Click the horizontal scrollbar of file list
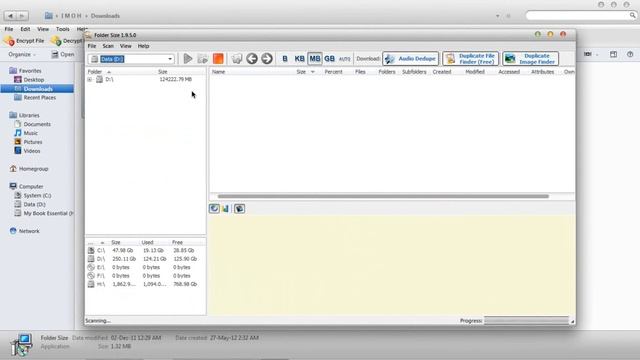Image resolution: width=640 pixels, height=360 pixels. click(x=383, y=196)
